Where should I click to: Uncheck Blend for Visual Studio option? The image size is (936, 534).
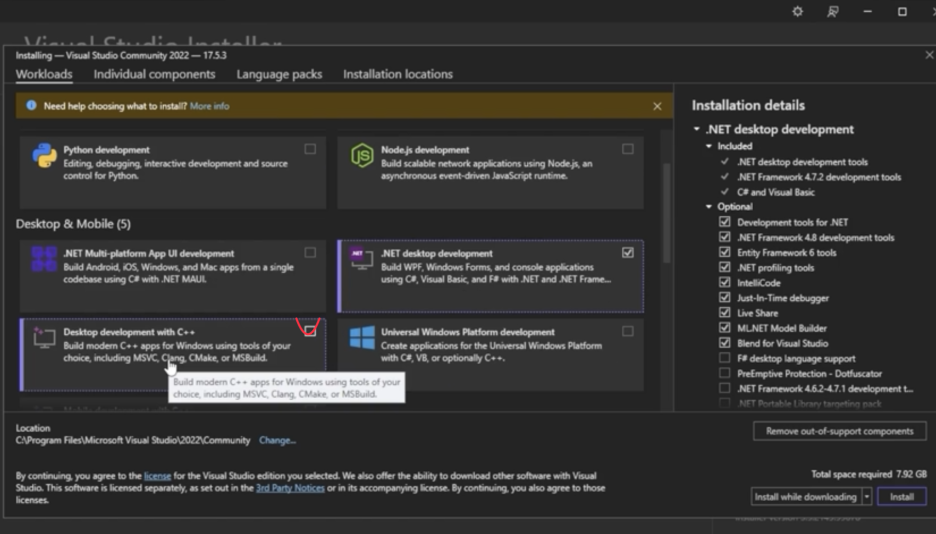[725, 342]
